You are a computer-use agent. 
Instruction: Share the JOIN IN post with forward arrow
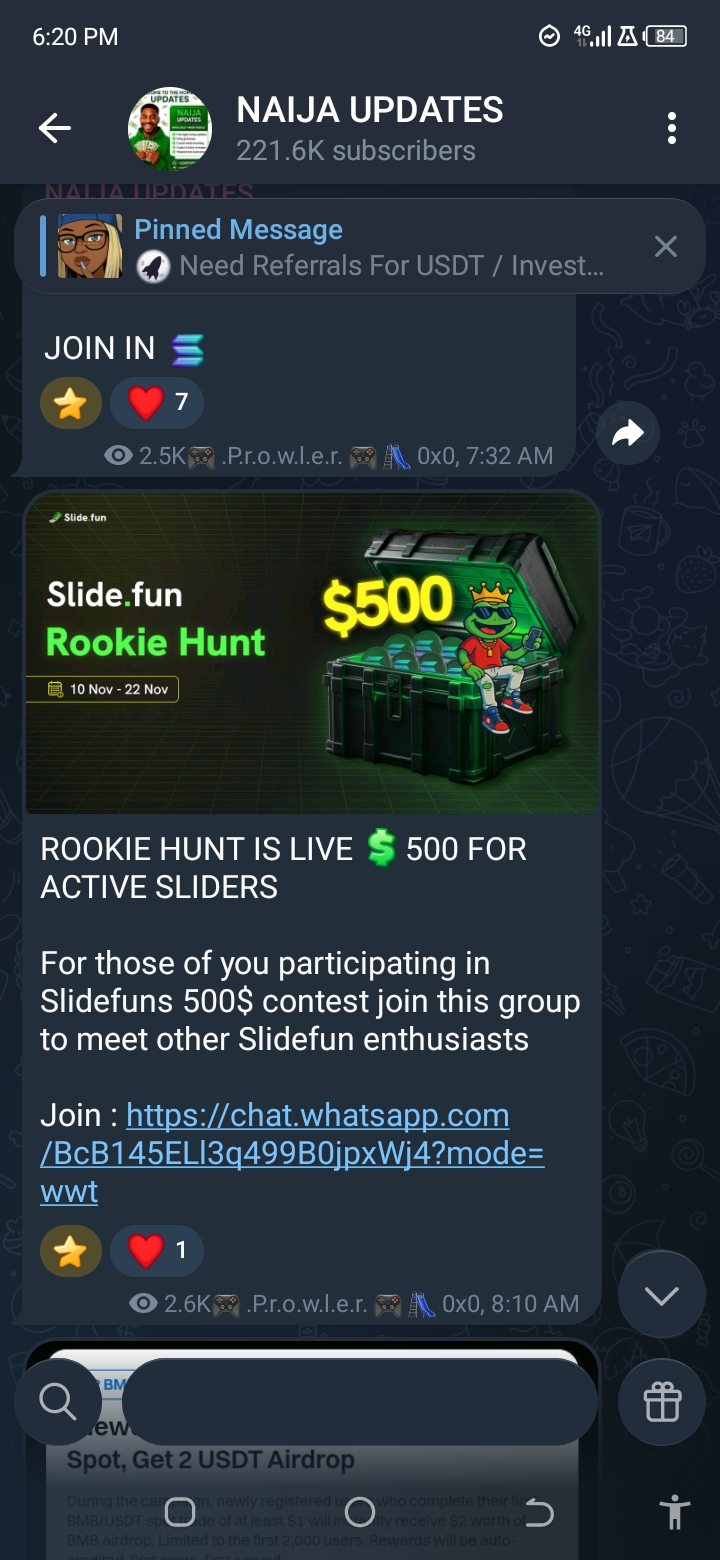[x=628, y=433]
